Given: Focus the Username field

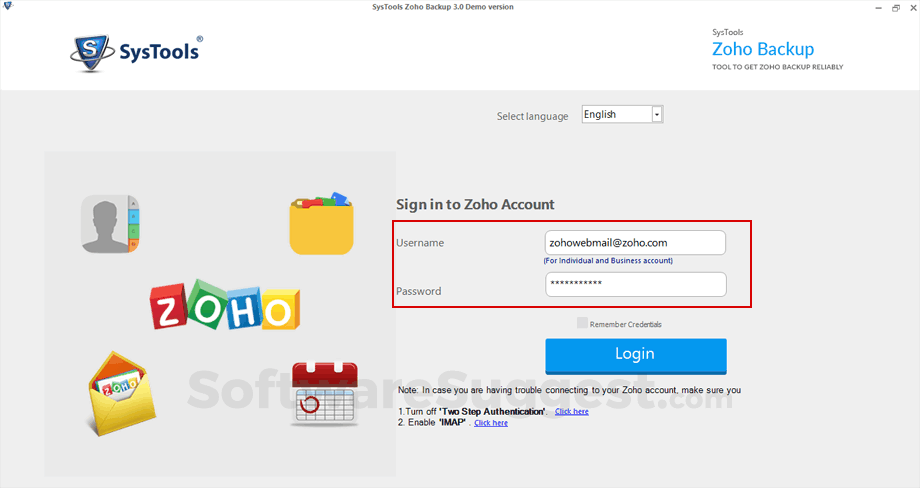Looking at the screenshot, I should pyautogui.click(x=635, y=243).
